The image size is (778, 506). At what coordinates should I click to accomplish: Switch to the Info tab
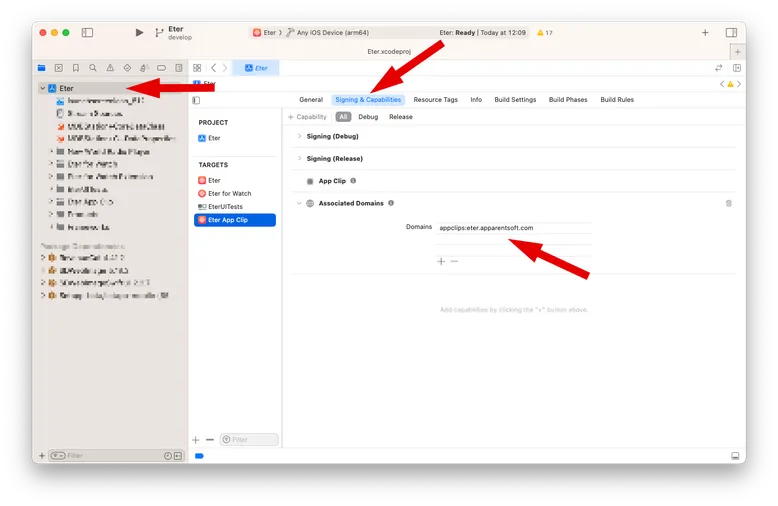pyautogui.click(x=476, y=100)
